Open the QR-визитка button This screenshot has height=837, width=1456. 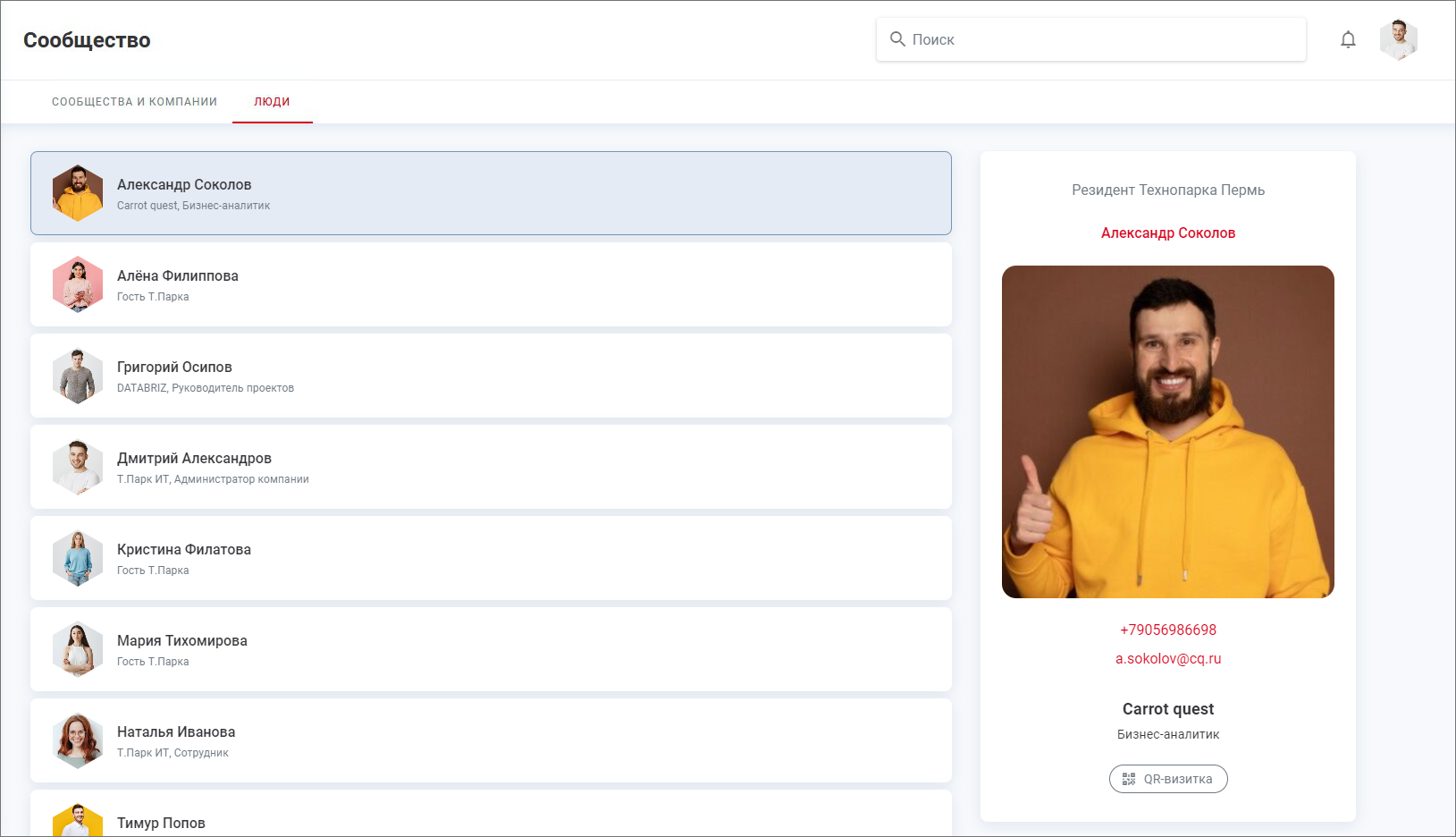[1168, 779]
